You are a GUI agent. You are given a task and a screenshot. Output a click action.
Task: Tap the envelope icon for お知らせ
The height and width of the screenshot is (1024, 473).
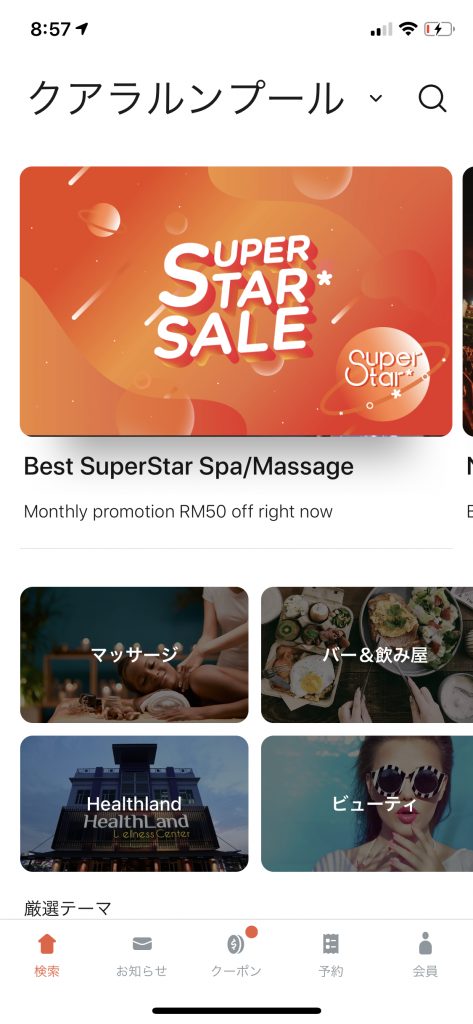(142, 944)
